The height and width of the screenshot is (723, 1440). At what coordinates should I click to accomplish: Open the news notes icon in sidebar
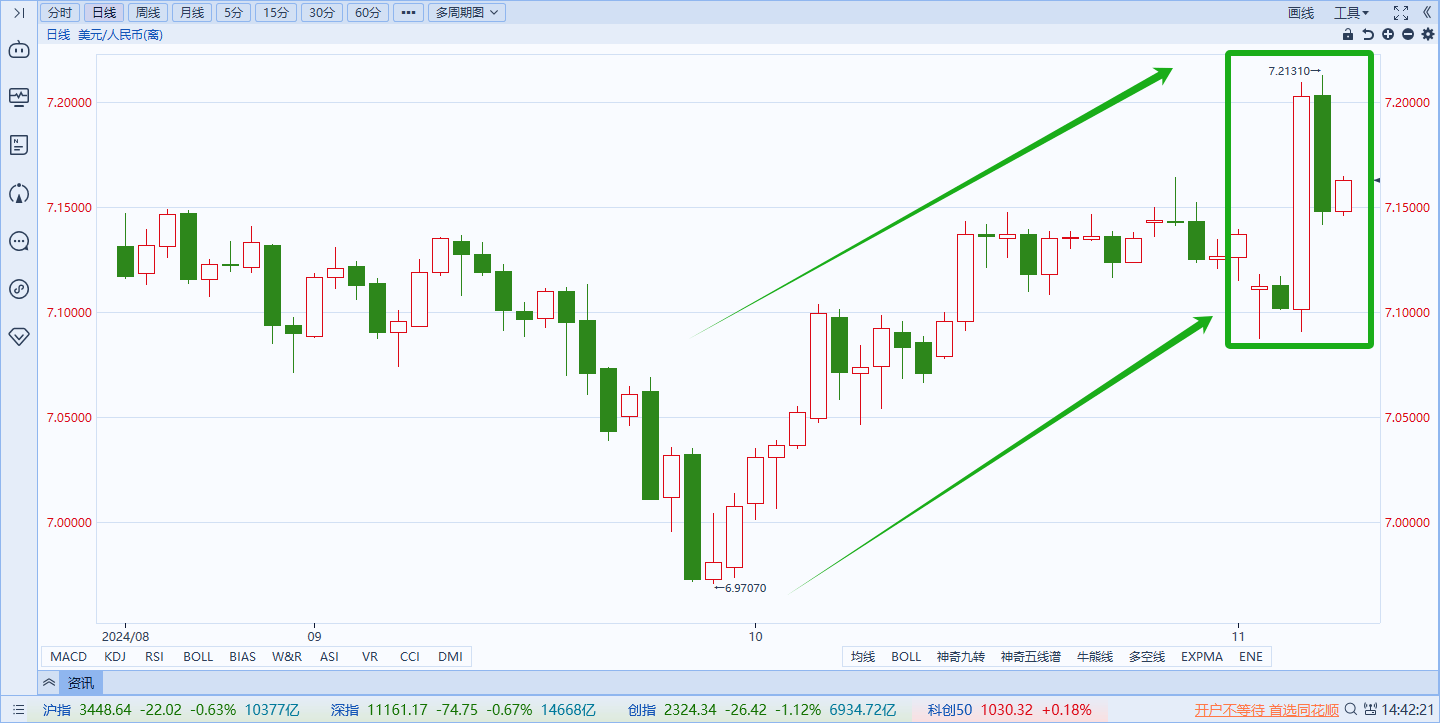point(19,145)
